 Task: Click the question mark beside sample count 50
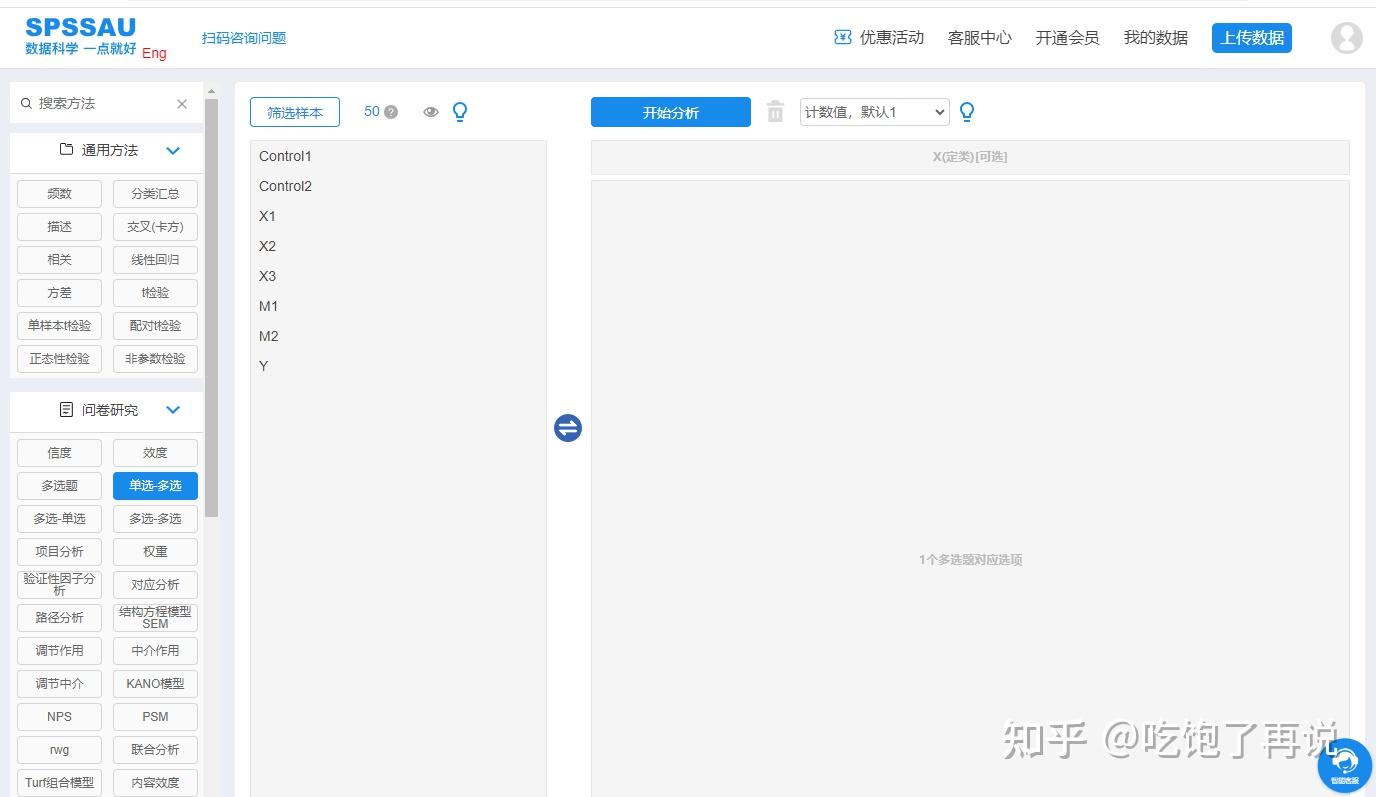click(392, 111)
